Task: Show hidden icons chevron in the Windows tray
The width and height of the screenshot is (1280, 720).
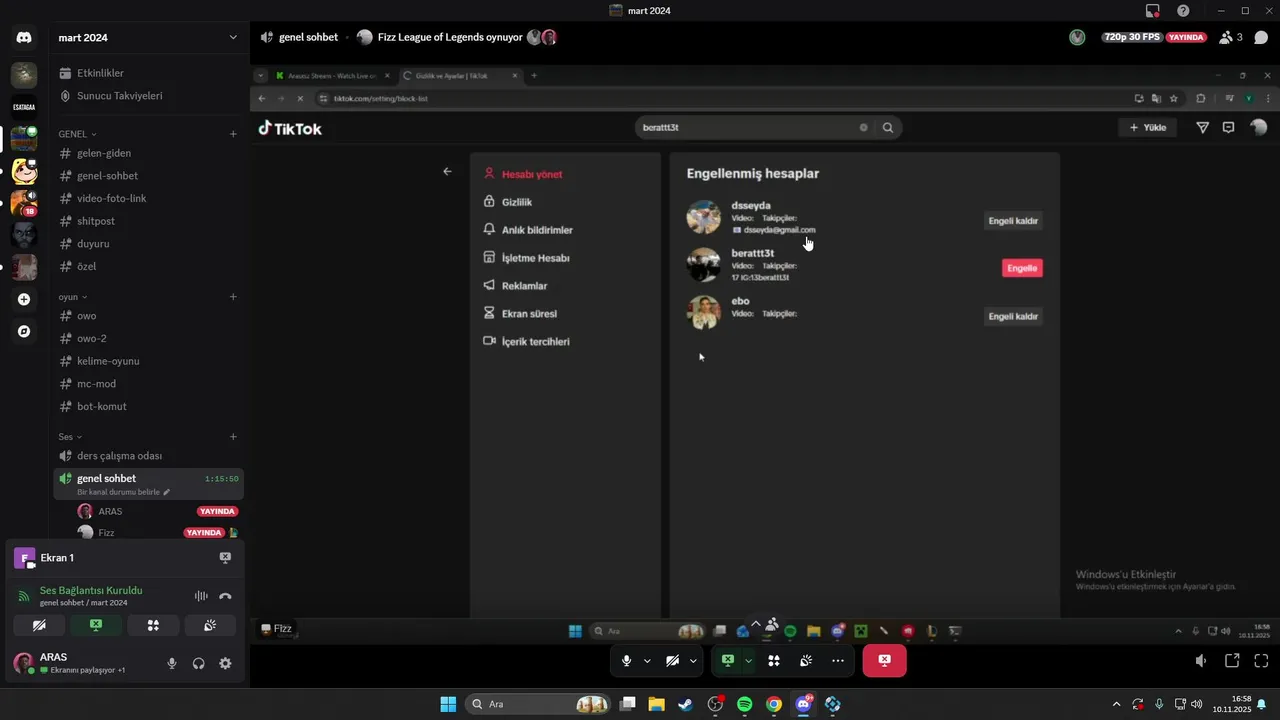Action: point(1117,704)
